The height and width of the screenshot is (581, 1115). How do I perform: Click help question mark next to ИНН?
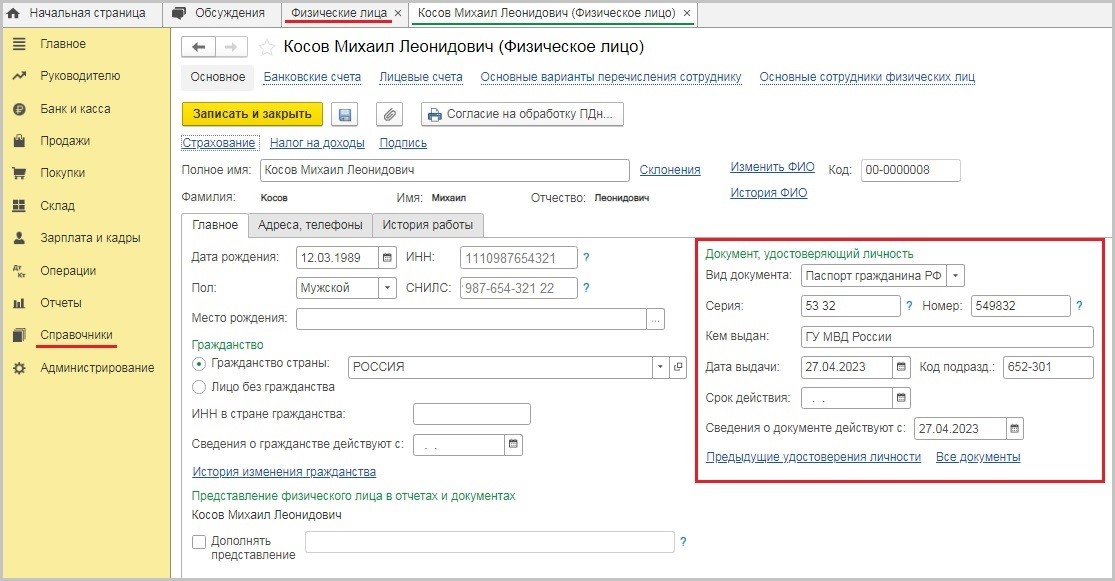[x=586, y=258]
